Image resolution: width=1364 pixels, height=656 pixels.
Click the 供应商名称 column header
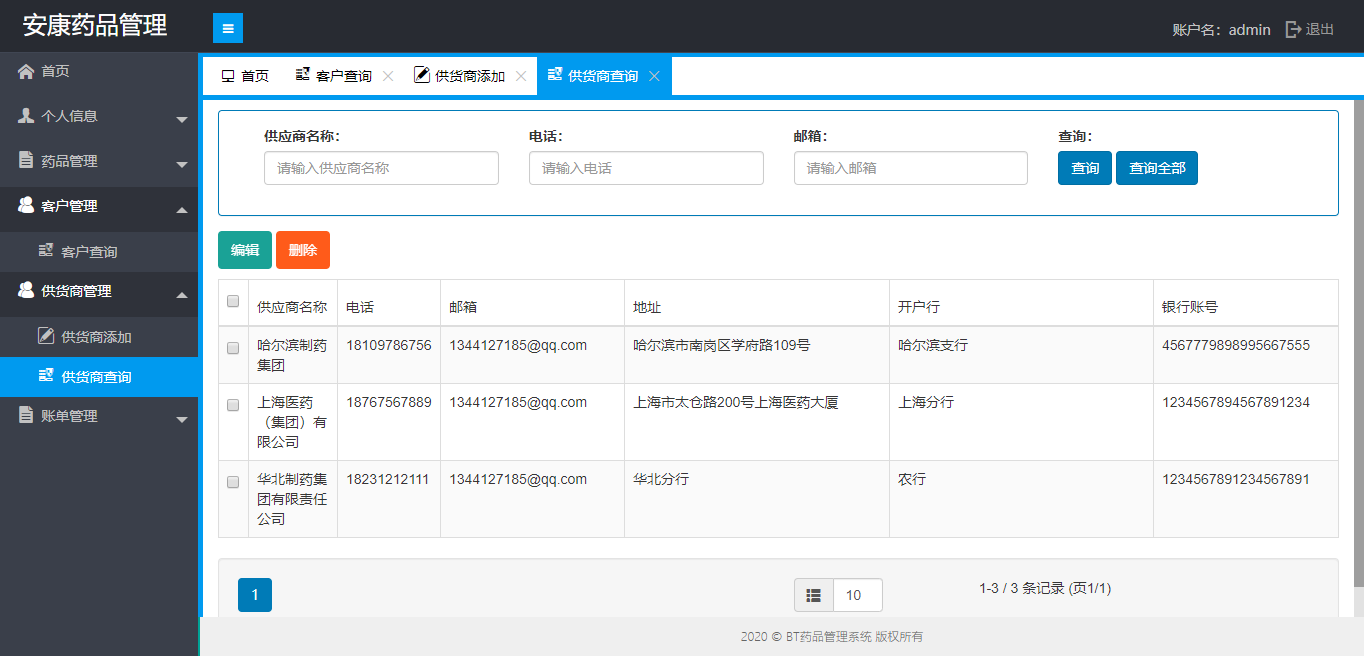(x=292, y=307)
